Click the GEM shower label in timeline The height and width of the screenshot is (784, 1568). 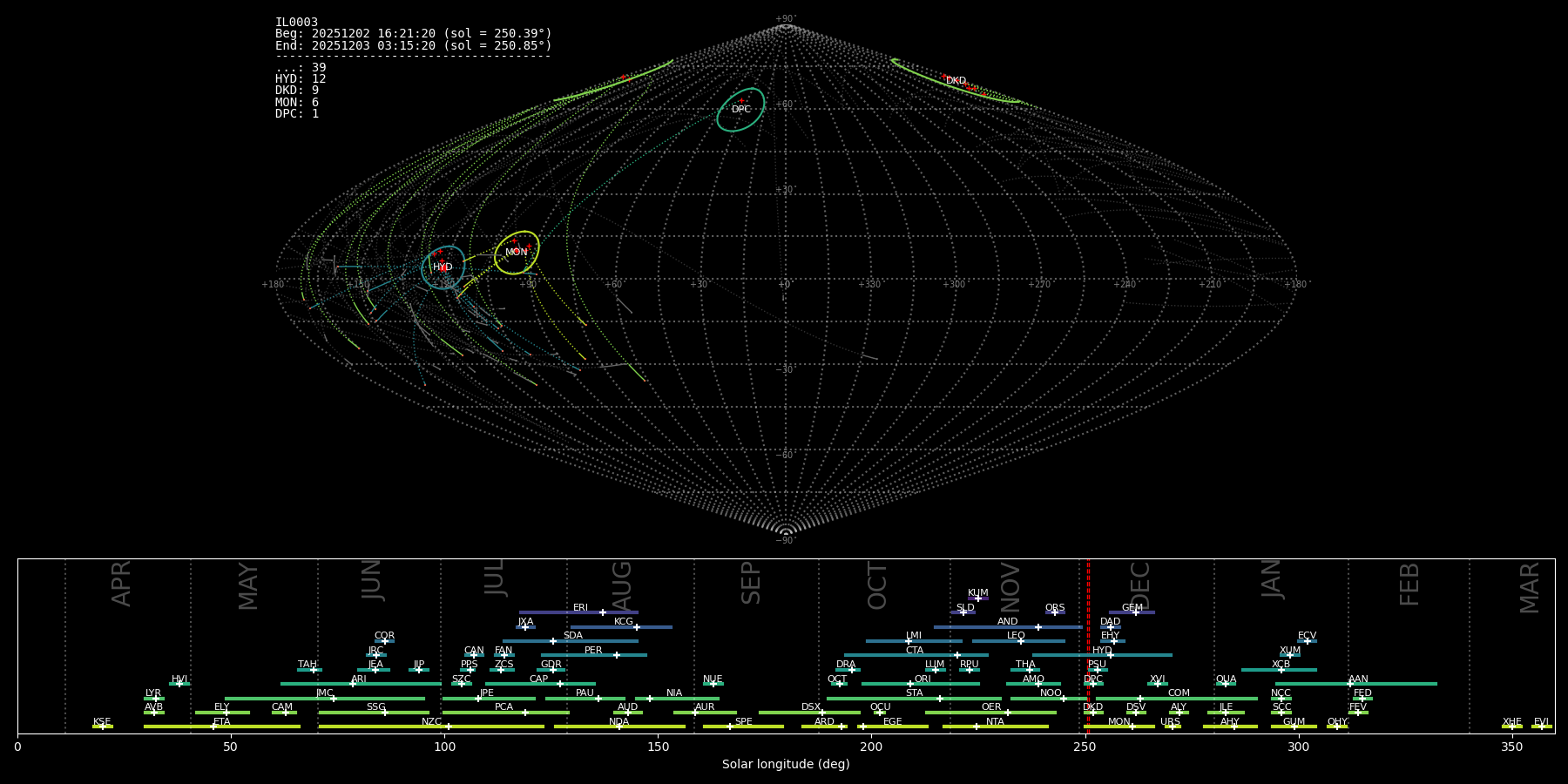pyautogui.click(x=1132, y=608)
